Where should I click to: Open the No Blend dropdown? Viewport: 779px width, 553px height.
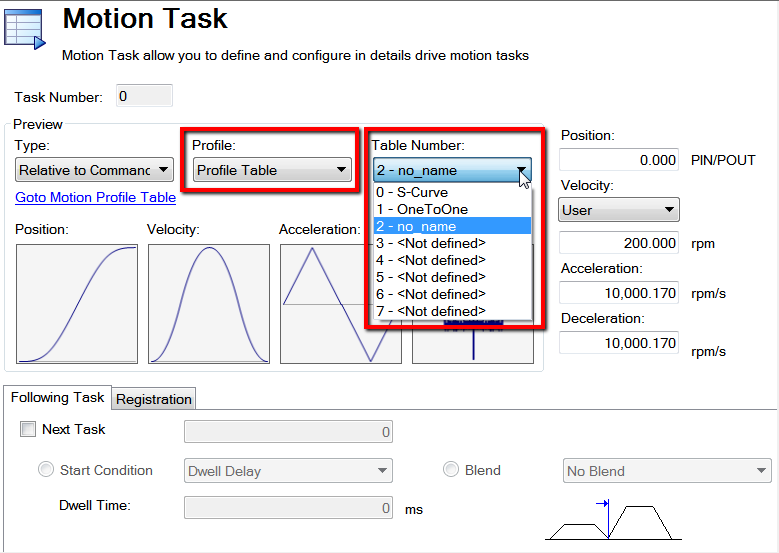coord(667,471)
